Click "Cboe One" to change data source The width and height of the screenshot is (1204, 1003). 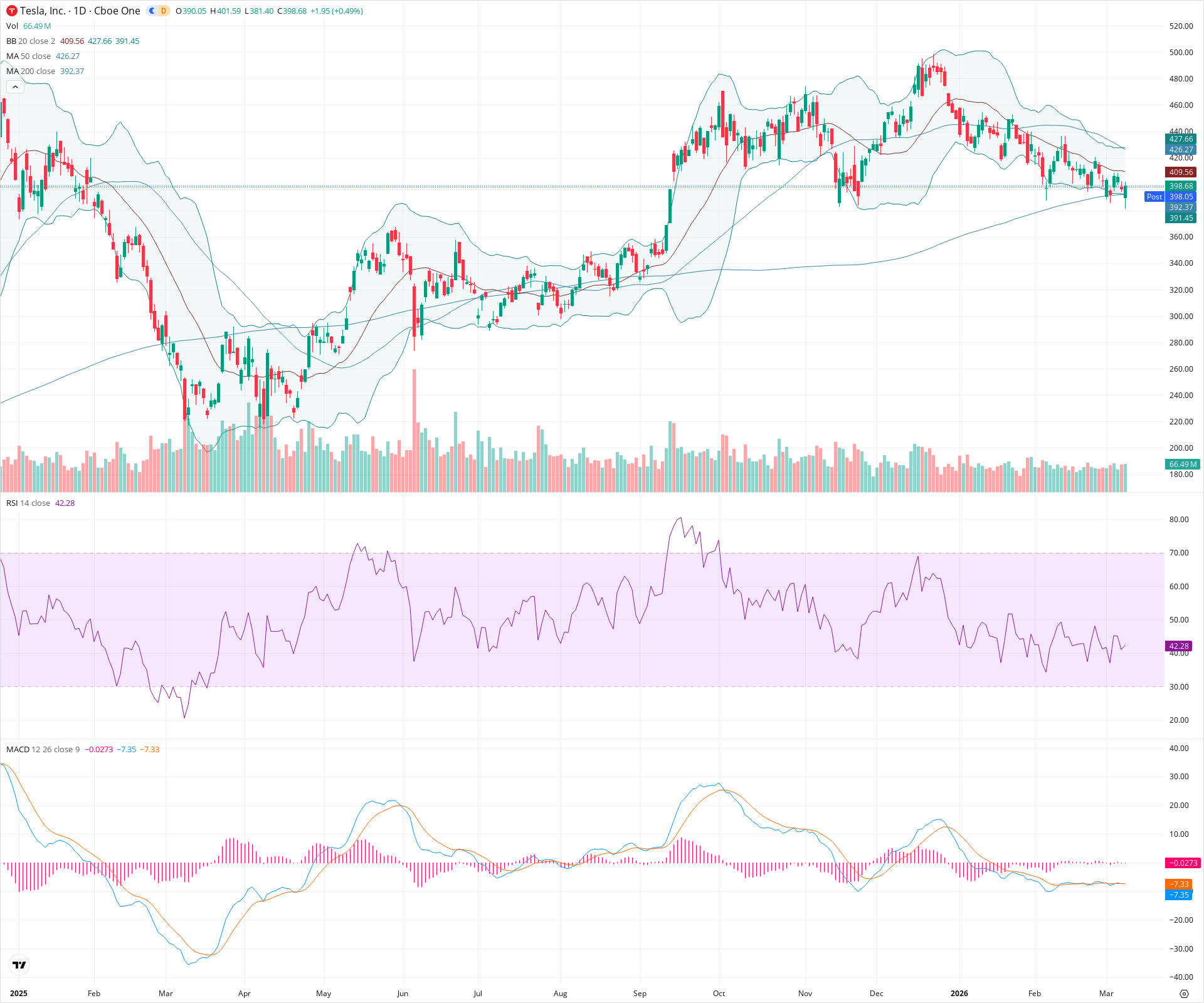116,11
